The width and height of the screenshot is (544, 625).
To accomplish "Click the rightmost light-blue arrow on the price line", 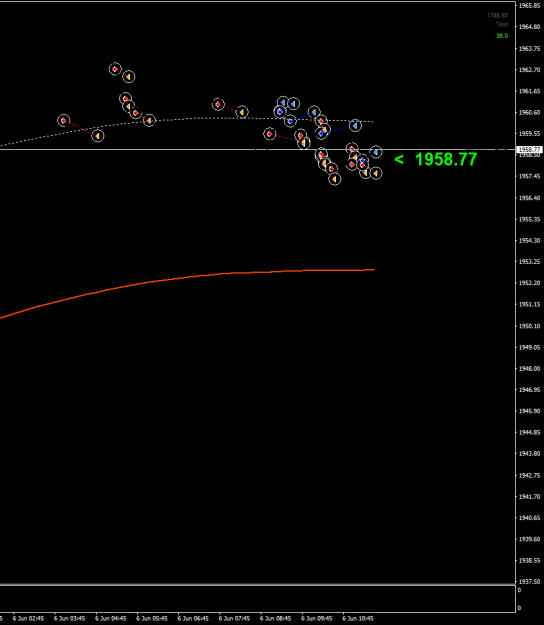I will coord(376,152).
